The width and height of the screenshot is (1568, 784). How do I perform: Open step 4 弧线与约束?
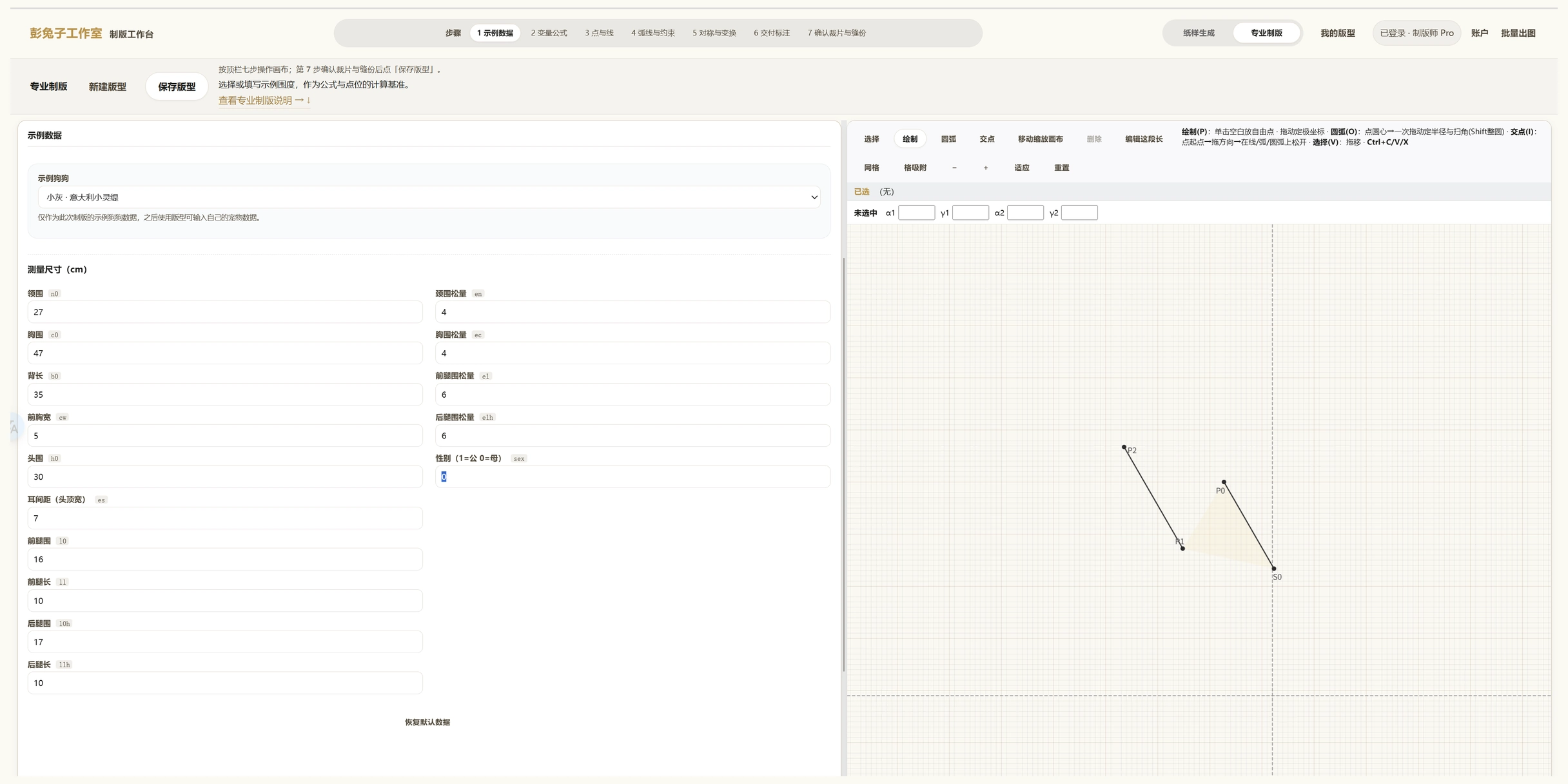coord(652,33)
